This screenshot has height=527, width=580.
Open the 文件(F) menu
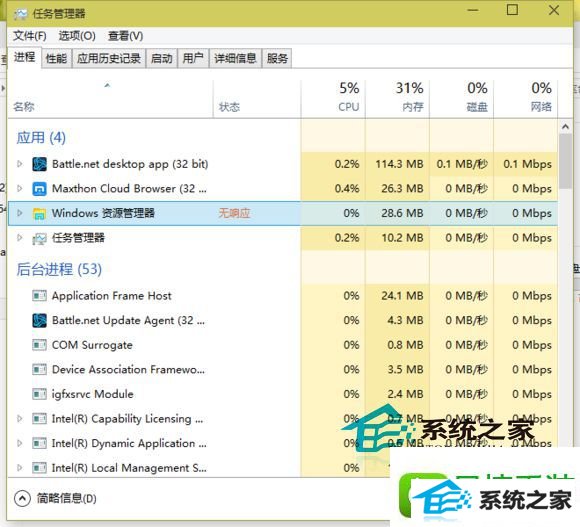(30, 36)
